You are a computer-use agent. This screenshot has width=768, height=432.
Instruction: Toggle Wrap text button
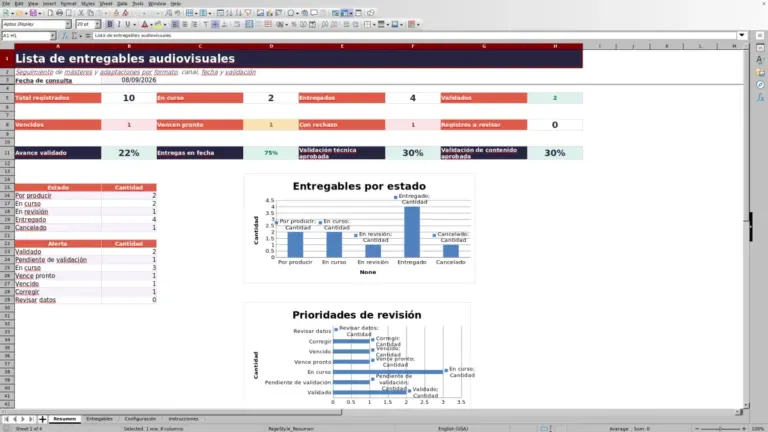tap(237, 24)
